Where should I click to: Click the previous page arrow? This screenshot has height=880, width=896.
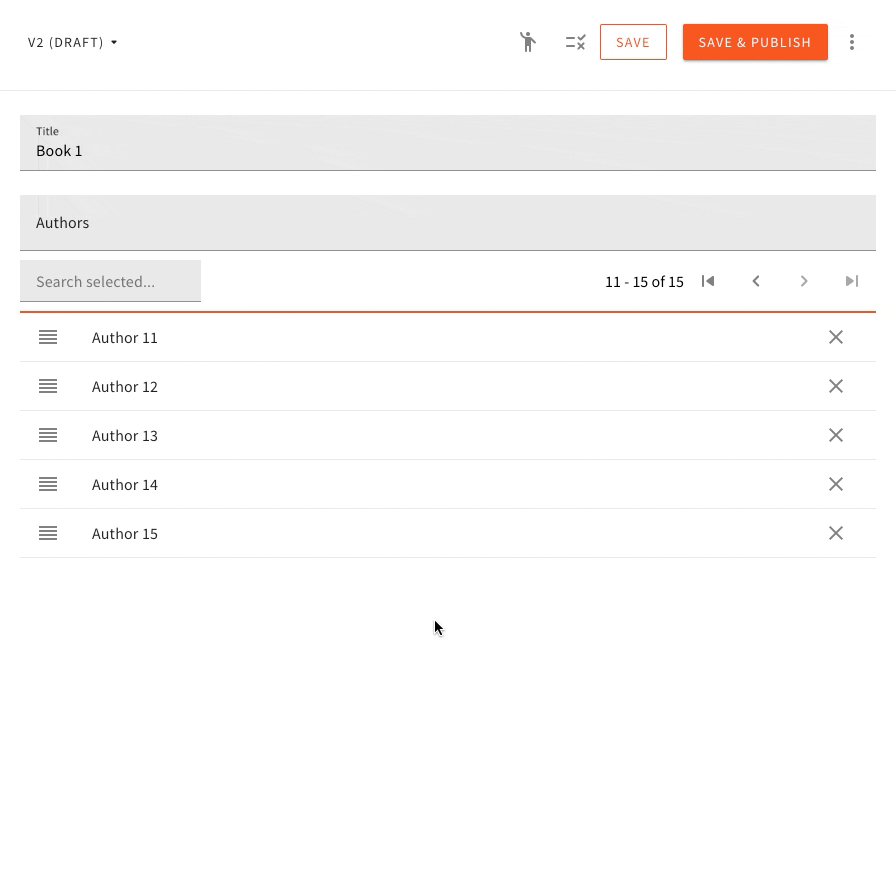click(756, 281)
